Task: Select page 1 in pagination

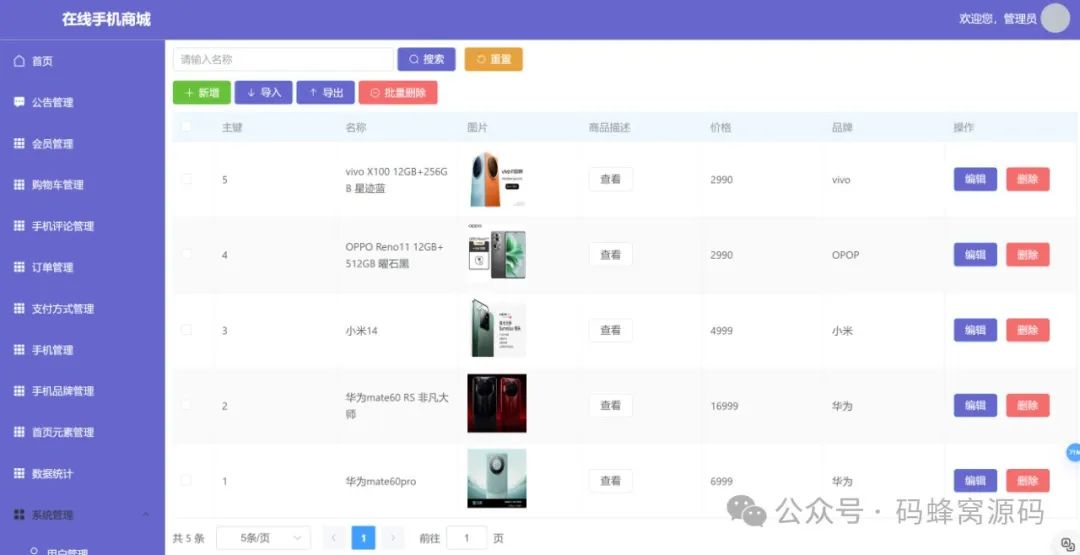Action: click(x=364, y=538)
